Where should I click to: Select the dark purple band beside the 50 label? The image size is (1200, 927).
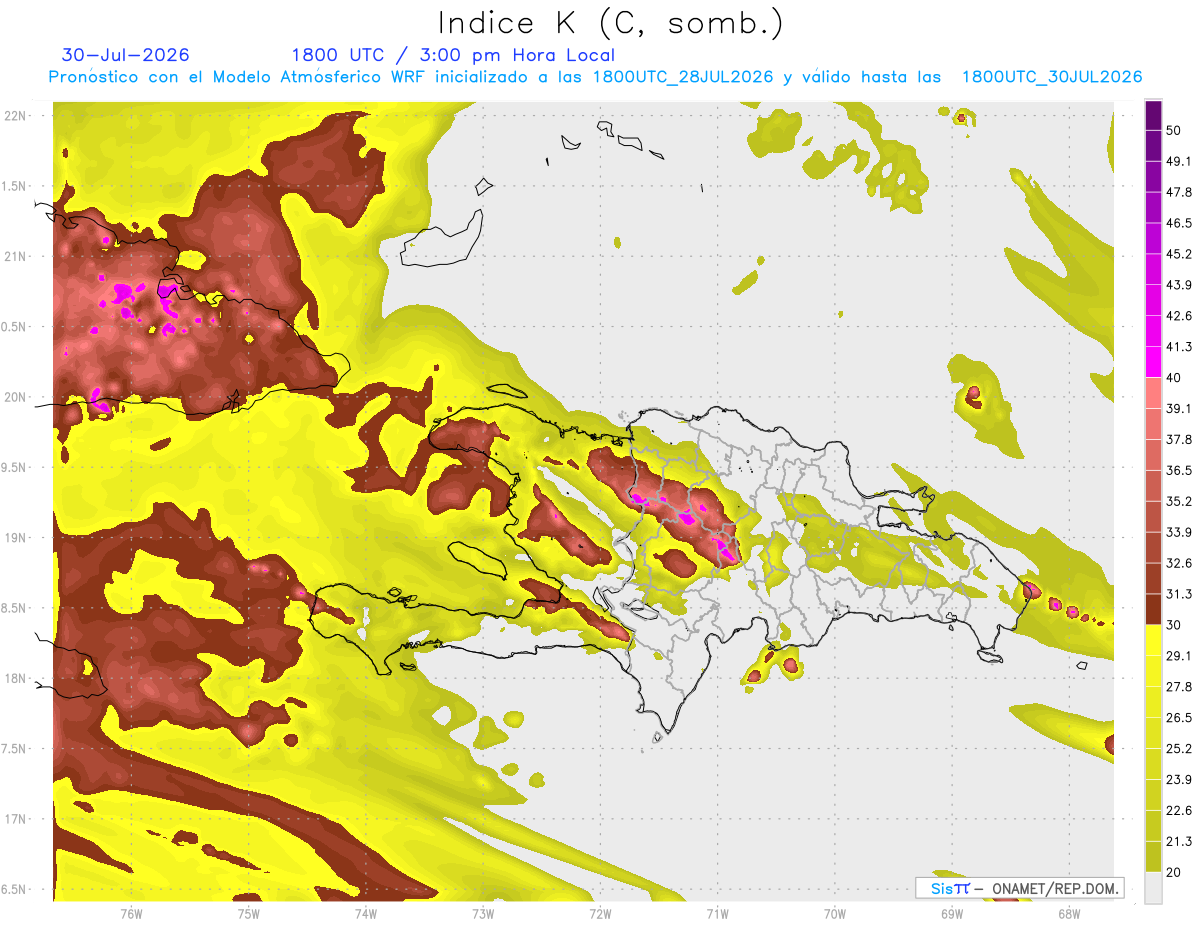[1153, 115]
